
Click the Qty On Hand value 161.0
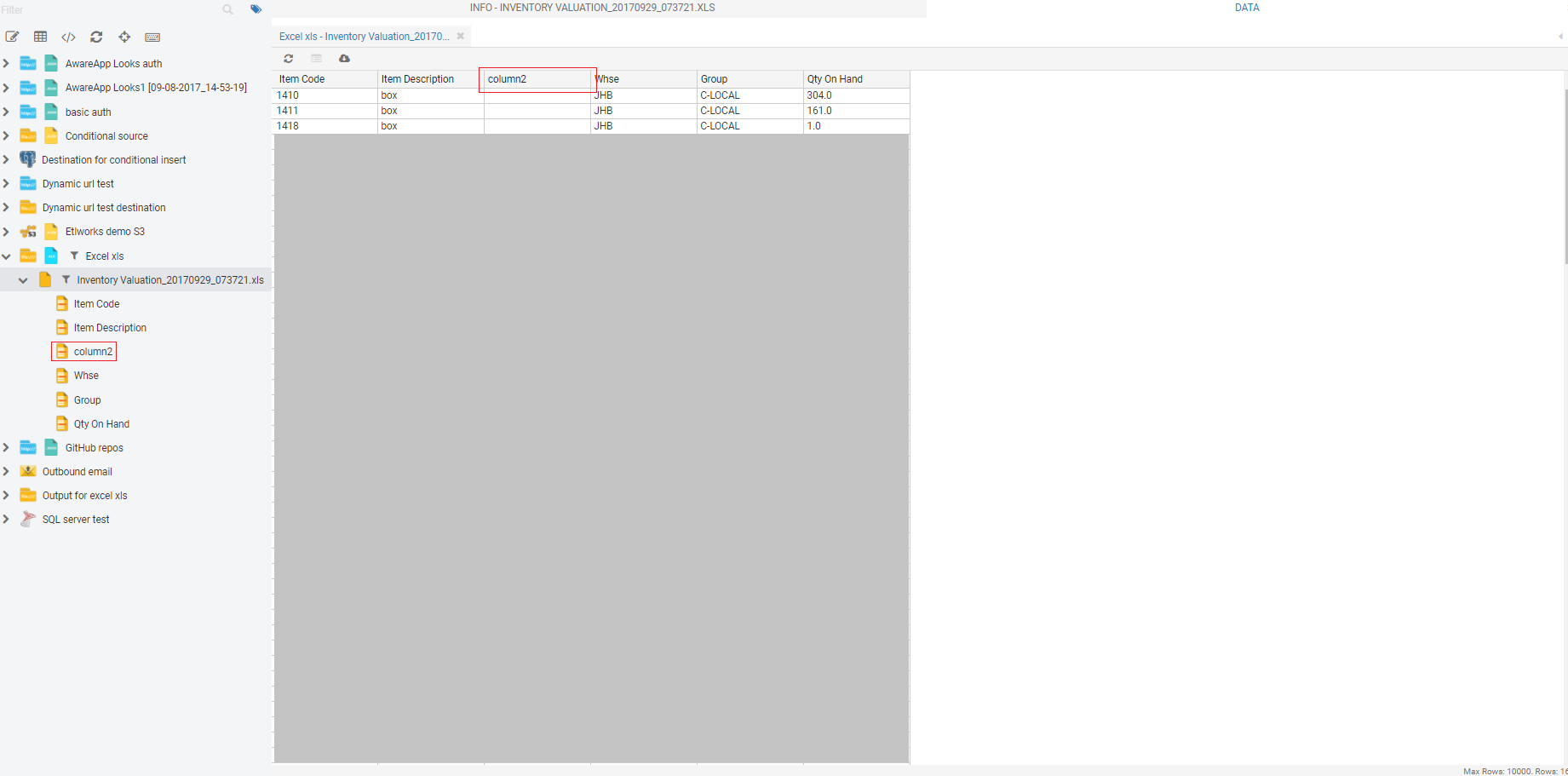[x=857, y=111]
